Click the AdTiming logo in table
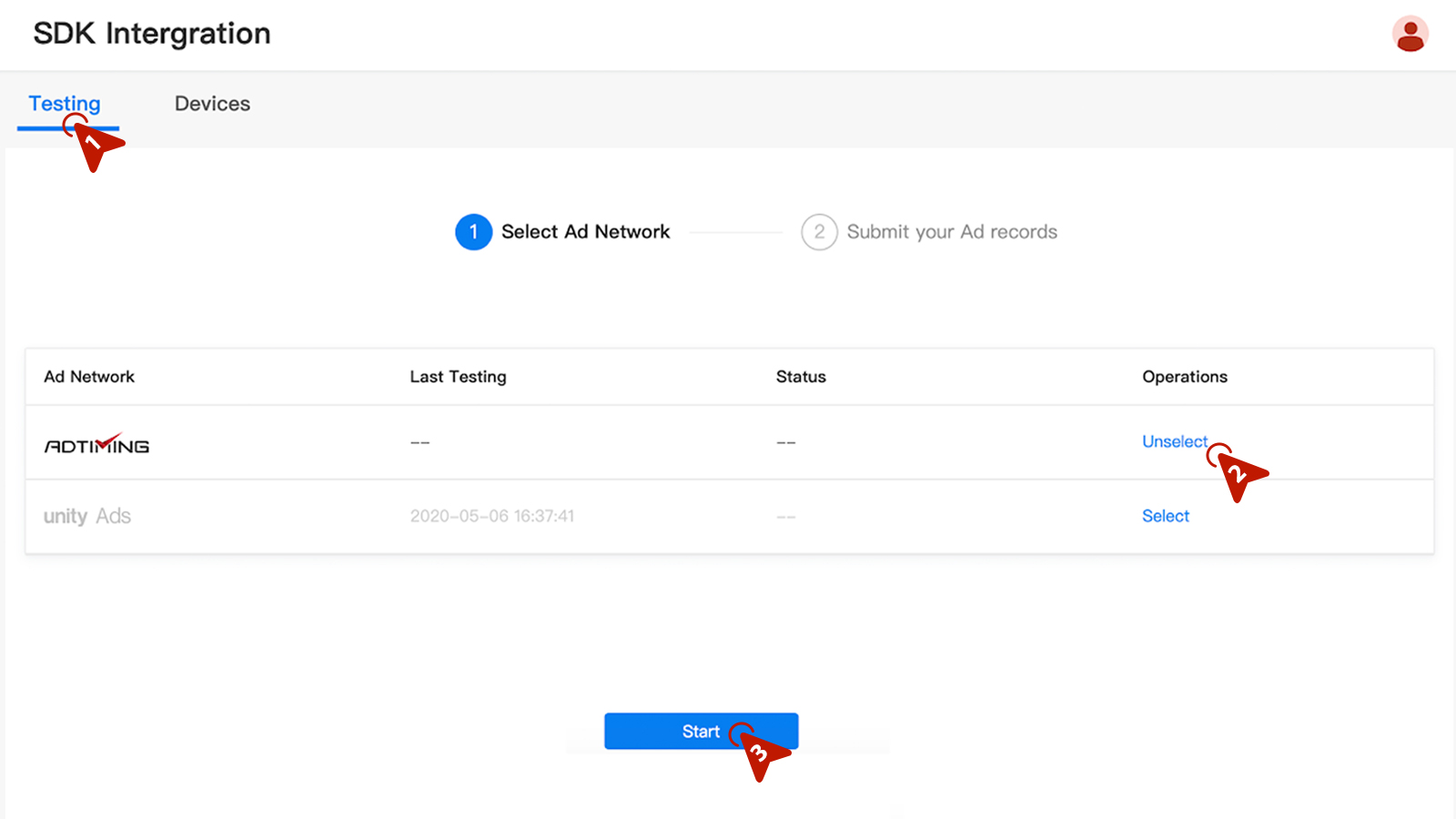This screenshot has height=819, width=1456. click(96, 444)
